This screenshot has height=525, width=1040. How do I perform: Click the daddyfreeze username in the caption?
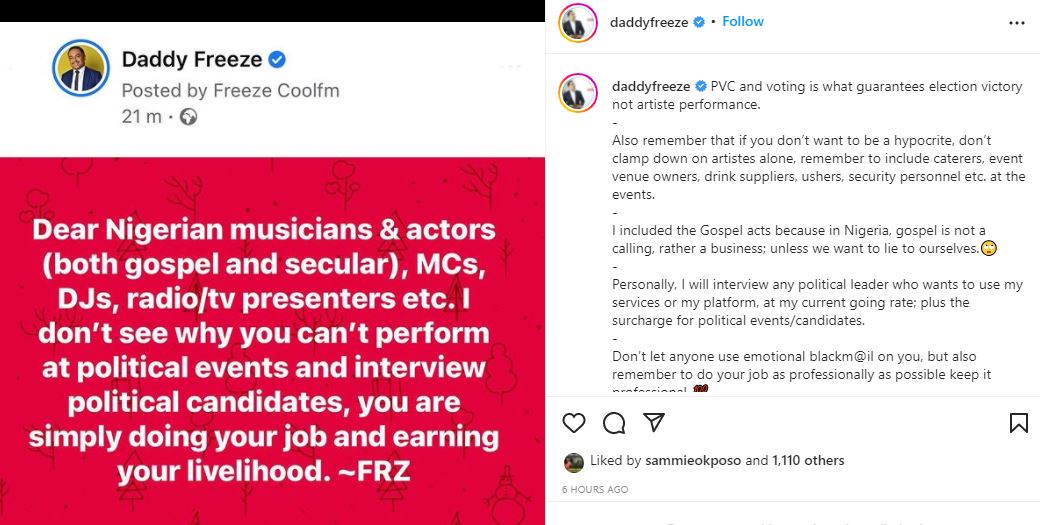pos(650,87)
